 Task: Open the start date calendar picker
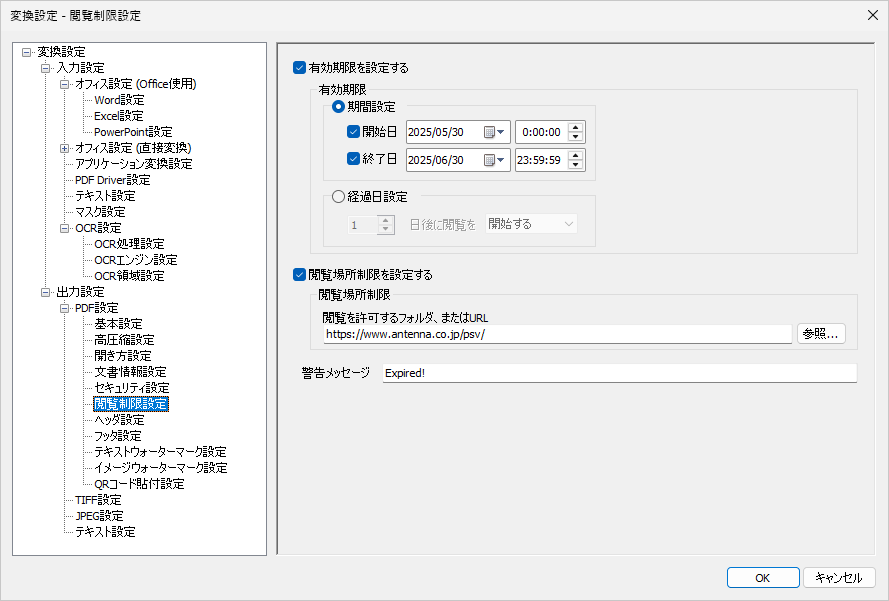[496, 132]
